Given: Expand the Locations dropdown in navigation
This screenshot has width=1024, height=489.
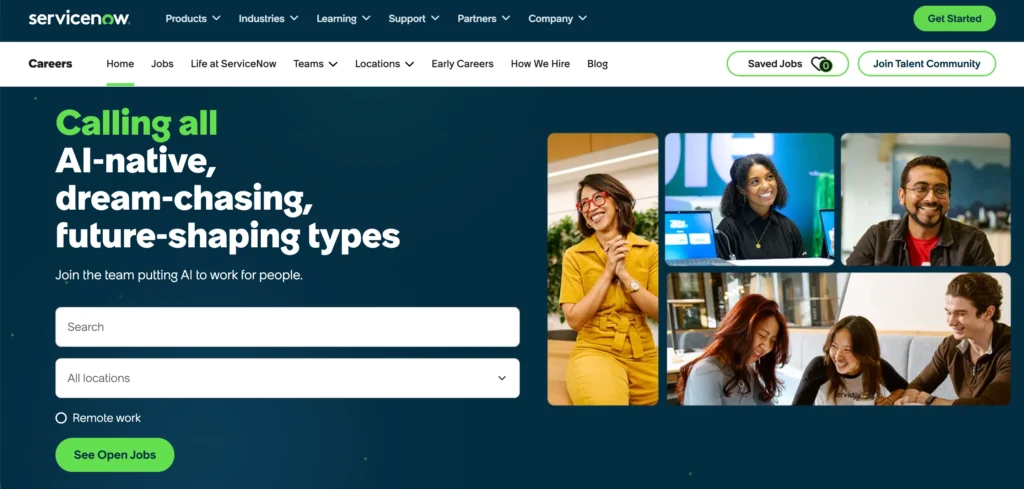Looking at the screenshot, I should point(385,64).
